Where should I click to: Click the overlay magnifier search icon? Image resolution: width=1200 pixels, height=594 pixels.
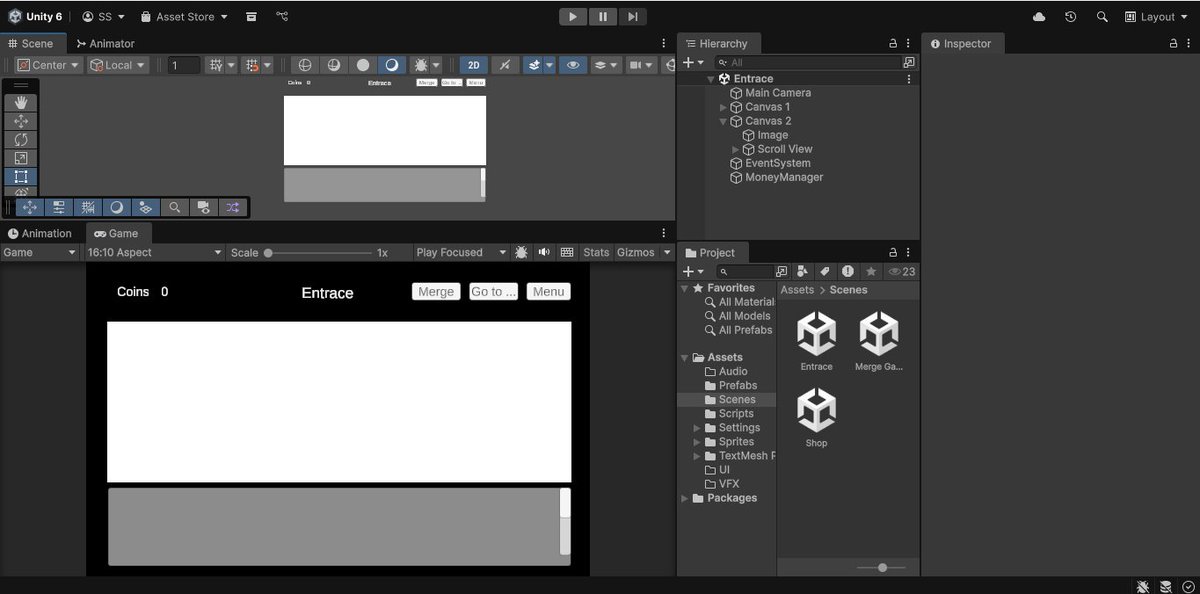pos(175,207)
